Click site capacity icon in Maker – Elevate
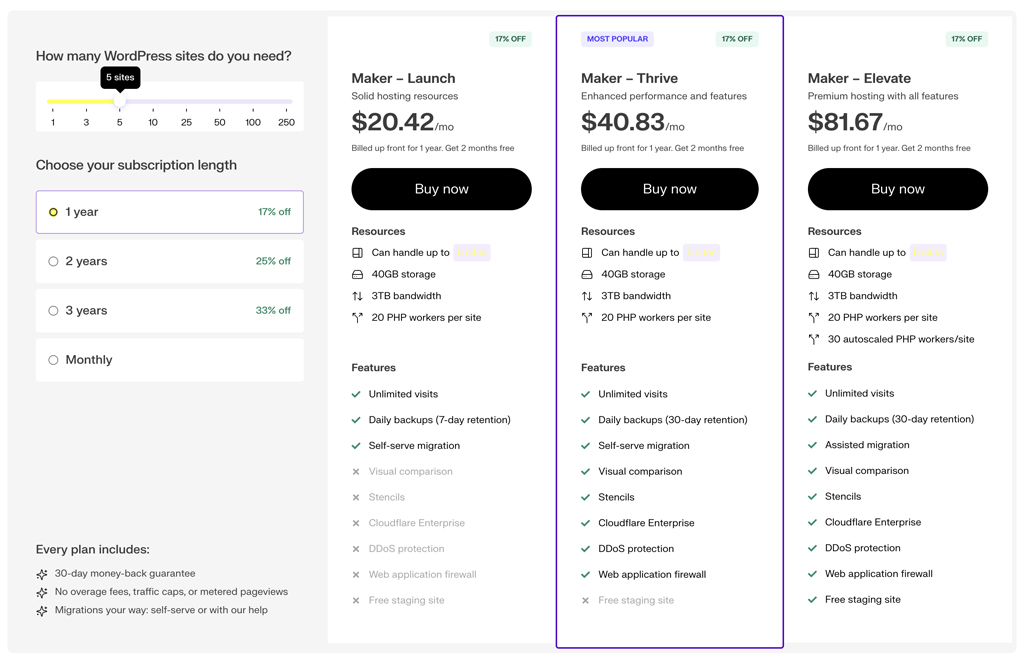This screenshot has width=1024, height=661. point(814,253)
